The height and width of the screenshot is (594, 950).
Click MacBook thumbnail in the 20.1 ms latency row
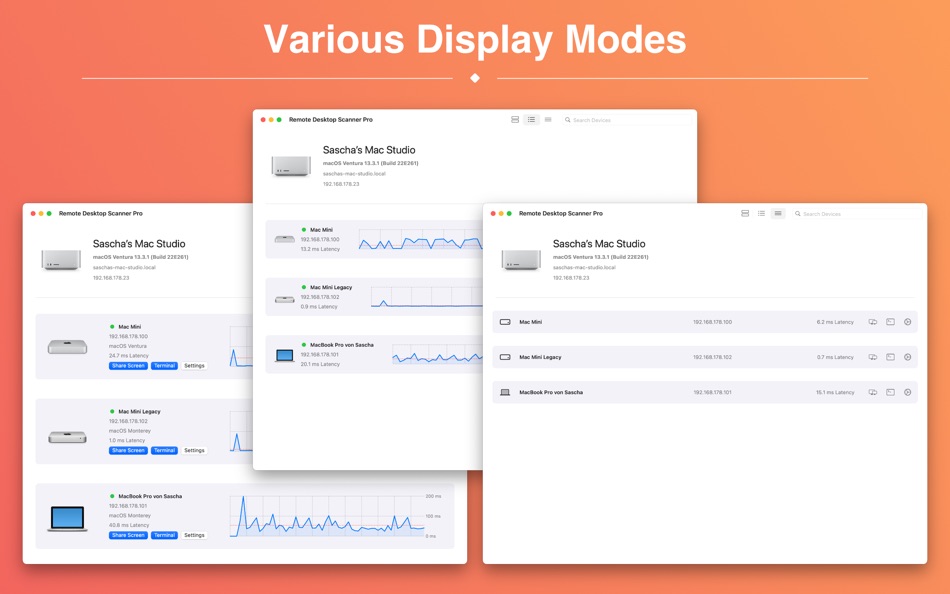pyautogui.click(x=285, y=355)
